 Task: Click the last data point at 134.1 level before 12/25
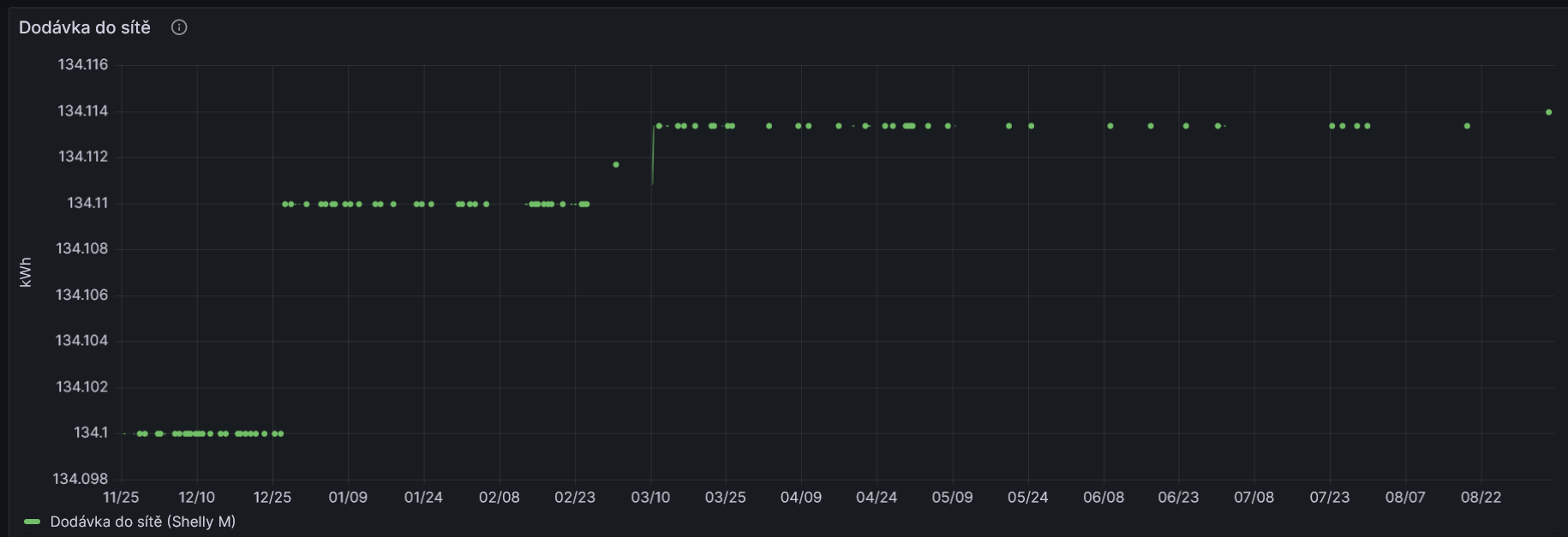coord(280,433)
